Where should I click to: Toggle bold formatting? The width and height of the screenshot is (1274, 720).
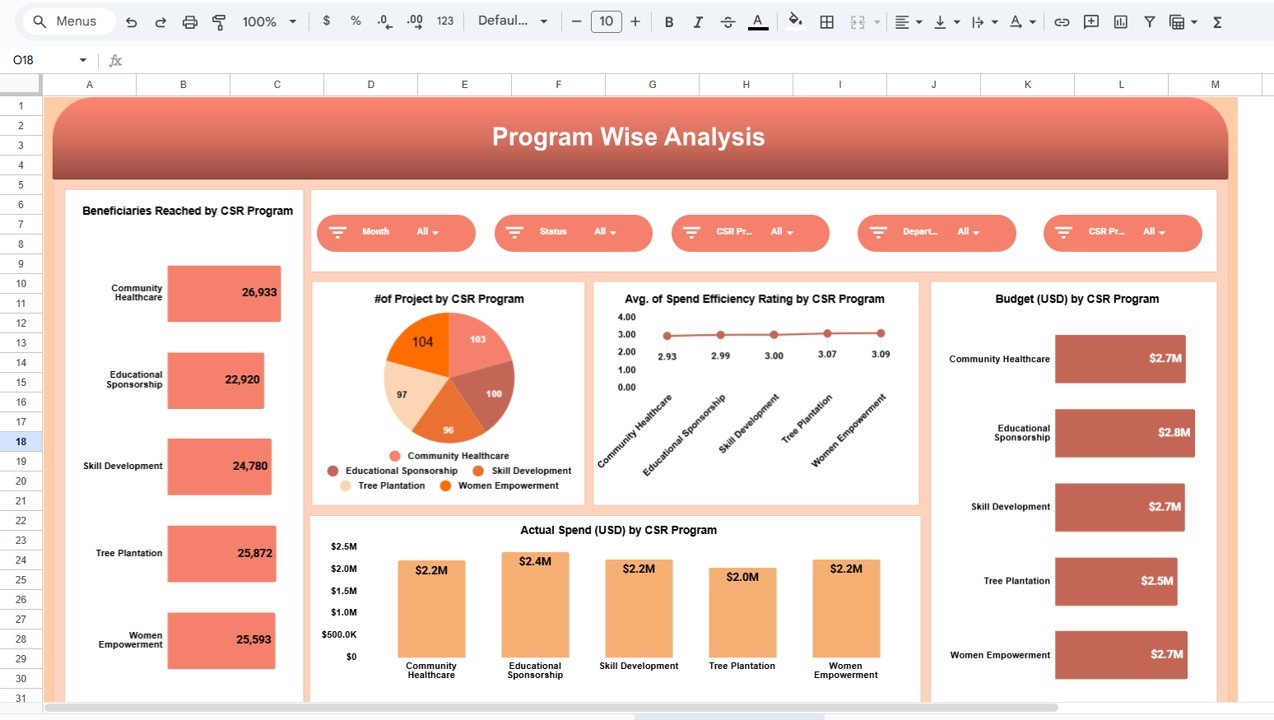[x=669, y=21]
